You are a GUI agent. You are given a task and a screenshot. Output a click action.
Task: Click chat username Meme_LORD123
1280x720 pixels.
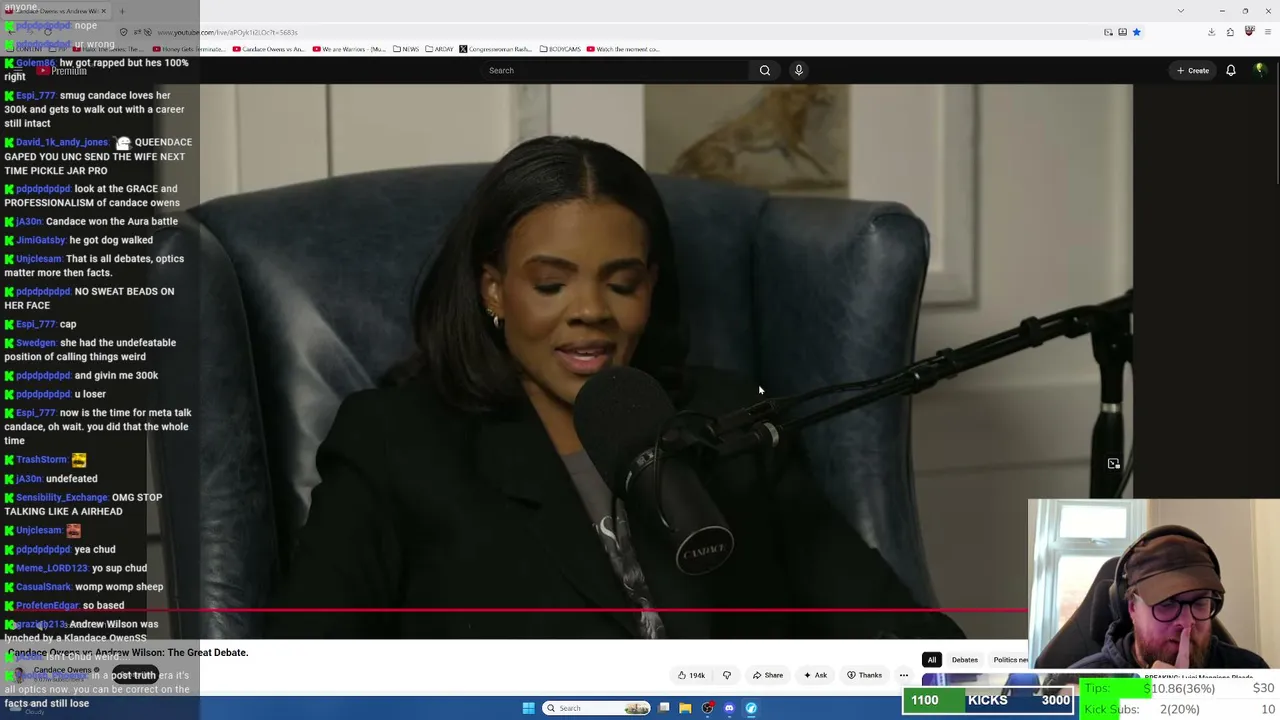(52, 568)
